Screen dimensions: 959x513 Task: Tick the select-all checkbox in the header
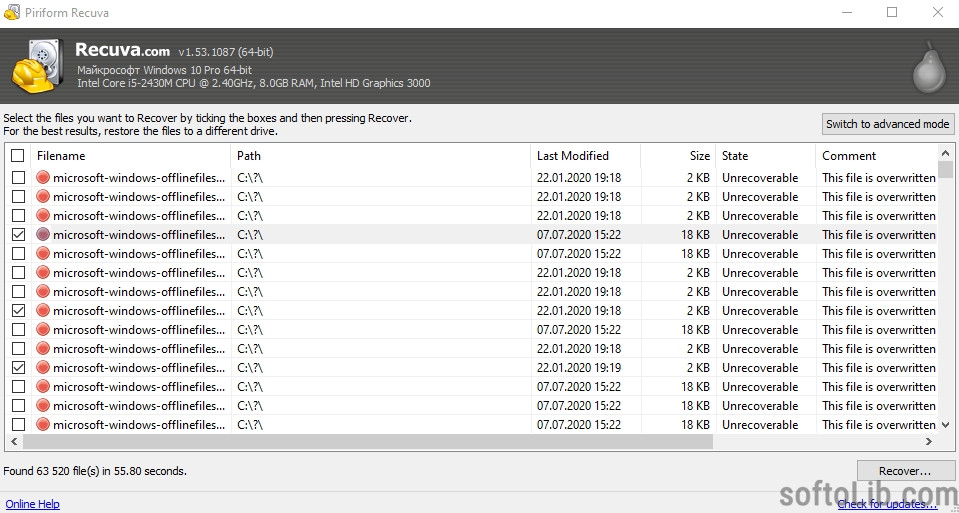point(18,156)
